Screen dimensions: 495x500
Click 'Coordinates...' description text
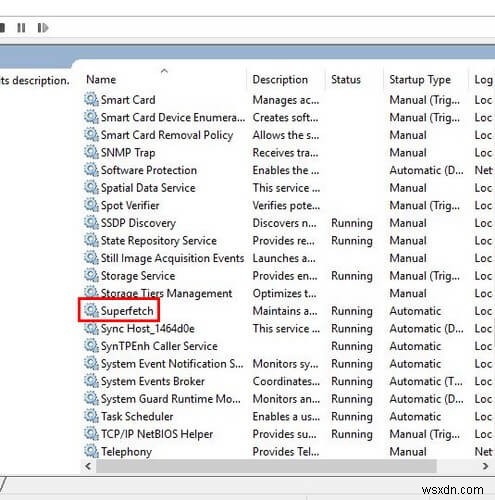pos(286,381)
